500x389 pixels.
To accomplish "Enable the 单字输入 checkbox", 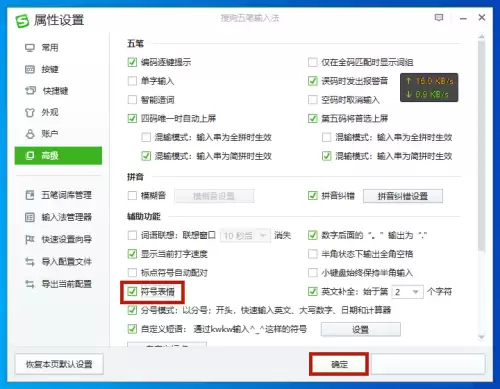I will [x=132, y=81].
